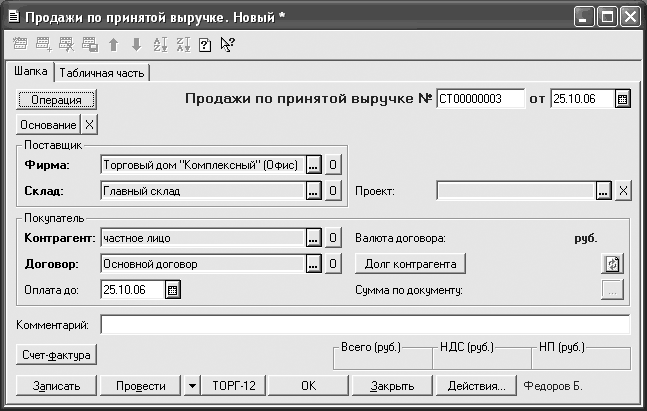Expand the arrow dropdown beside Провести
Viewport: 647px width, 411px height.
tap(191, 385)
